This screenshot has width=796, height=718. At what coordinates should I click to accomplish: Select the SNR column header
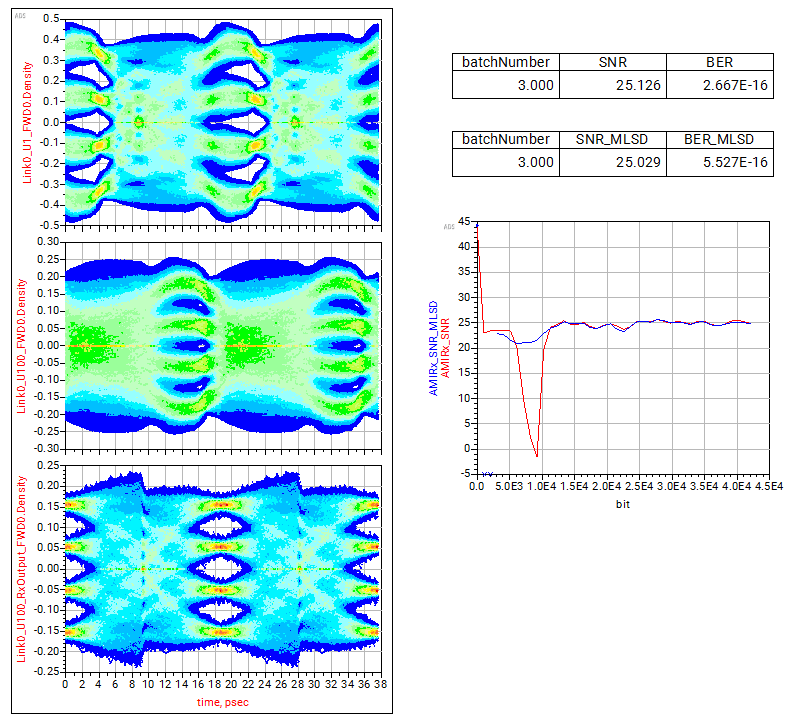[x=613, y=62]
